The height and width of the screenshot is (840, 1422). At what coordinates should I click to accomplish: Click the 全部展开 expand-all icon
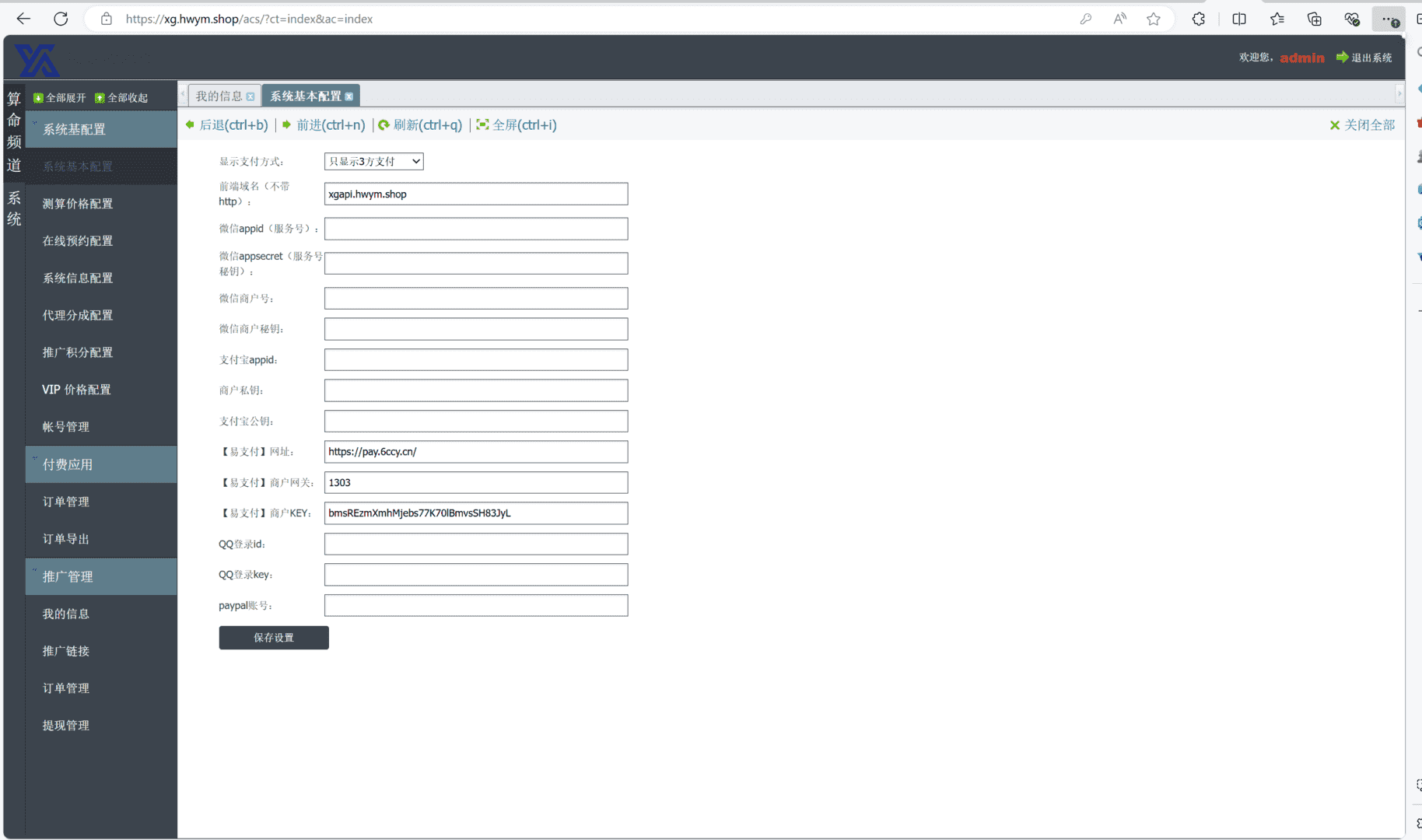click(38, 98)
